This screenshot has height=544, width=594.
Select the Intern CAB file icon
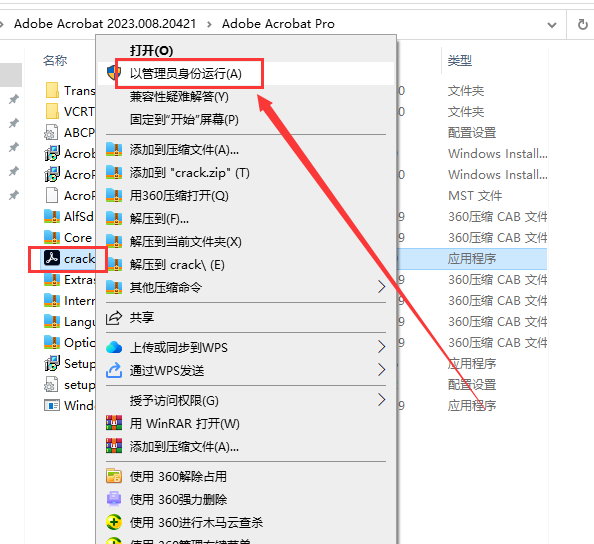click(x=52, y=300)
